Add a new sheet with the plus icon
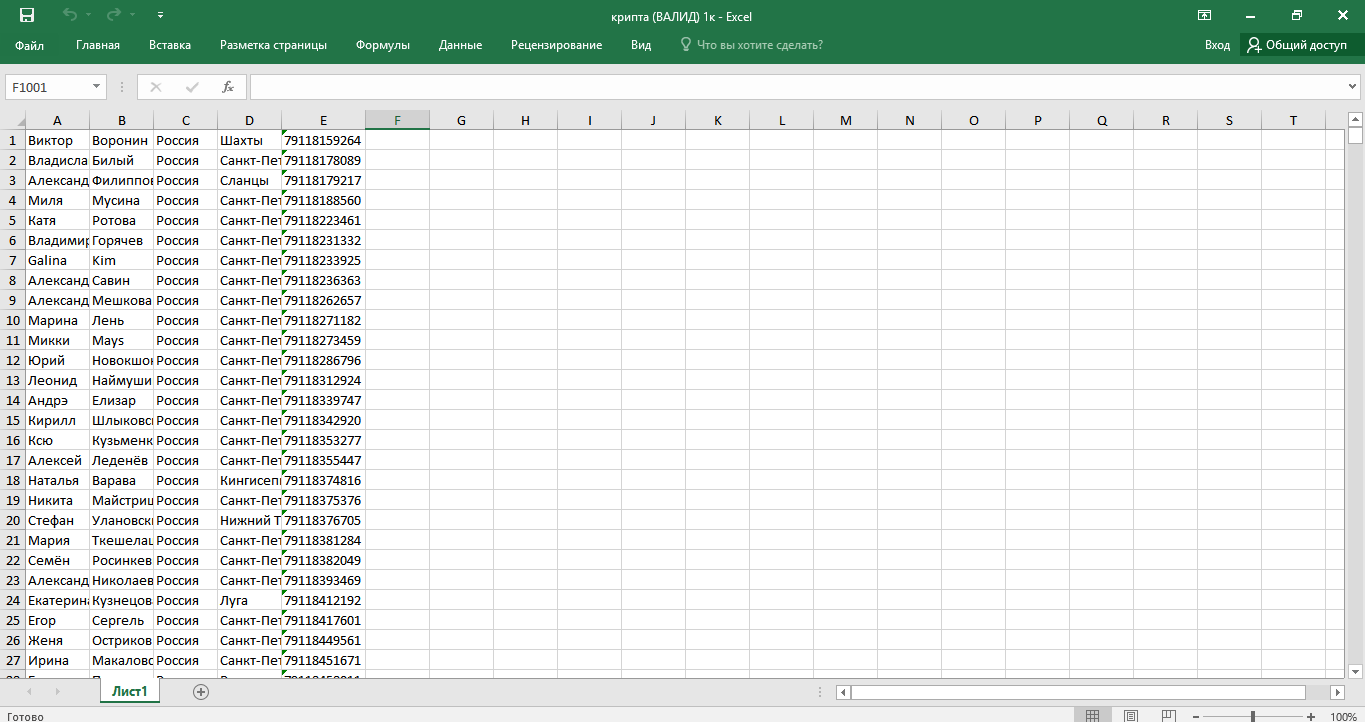 pos(201,692)
